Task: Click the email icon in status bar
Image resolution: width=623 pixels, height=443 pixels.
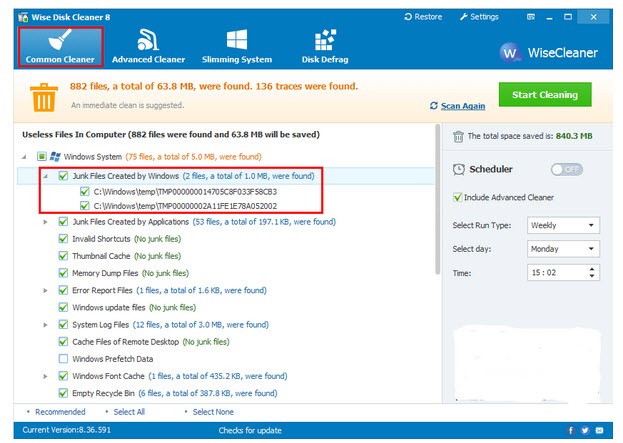Action: (599, 430)
